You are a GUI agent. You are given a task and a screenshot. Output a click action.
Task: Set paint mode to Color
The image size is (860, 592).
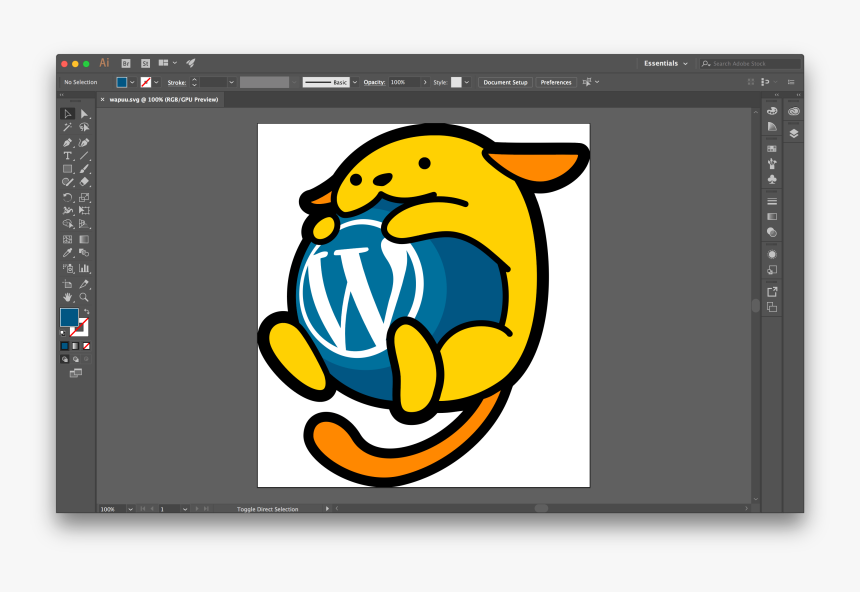65,346
